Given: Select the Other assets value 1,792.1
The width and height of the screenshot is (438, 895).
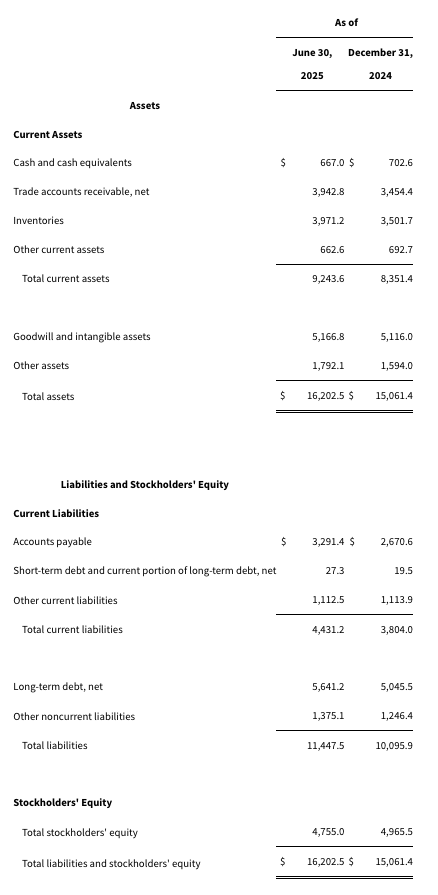Looking at the screenshot, I should pyautogui.click(x=328, y=365).
